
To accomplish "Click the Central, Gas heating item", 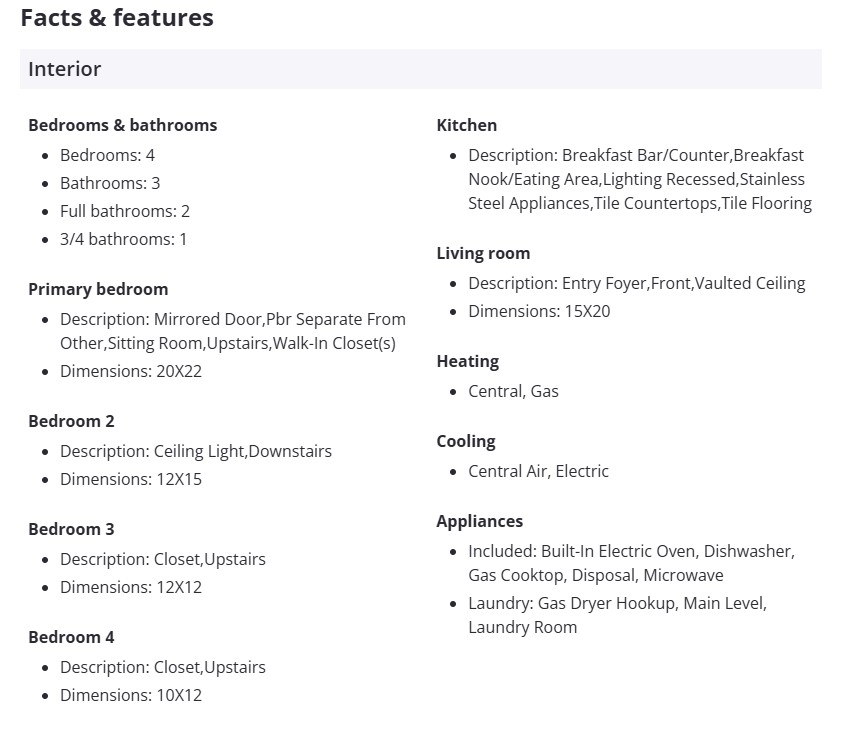I will click(x=513, y=391).
